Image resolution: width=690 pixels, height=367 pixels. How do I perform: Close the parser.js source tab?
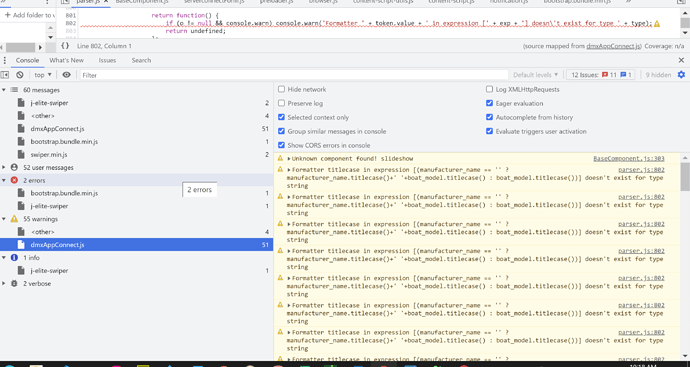pyautogui.click(x=106, y=2)
